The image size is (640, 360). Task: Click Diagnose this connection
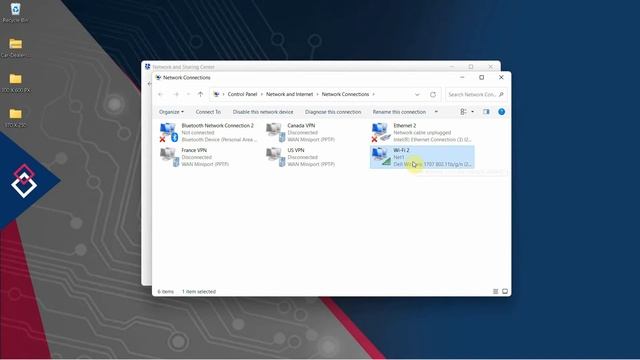point(333,111)
